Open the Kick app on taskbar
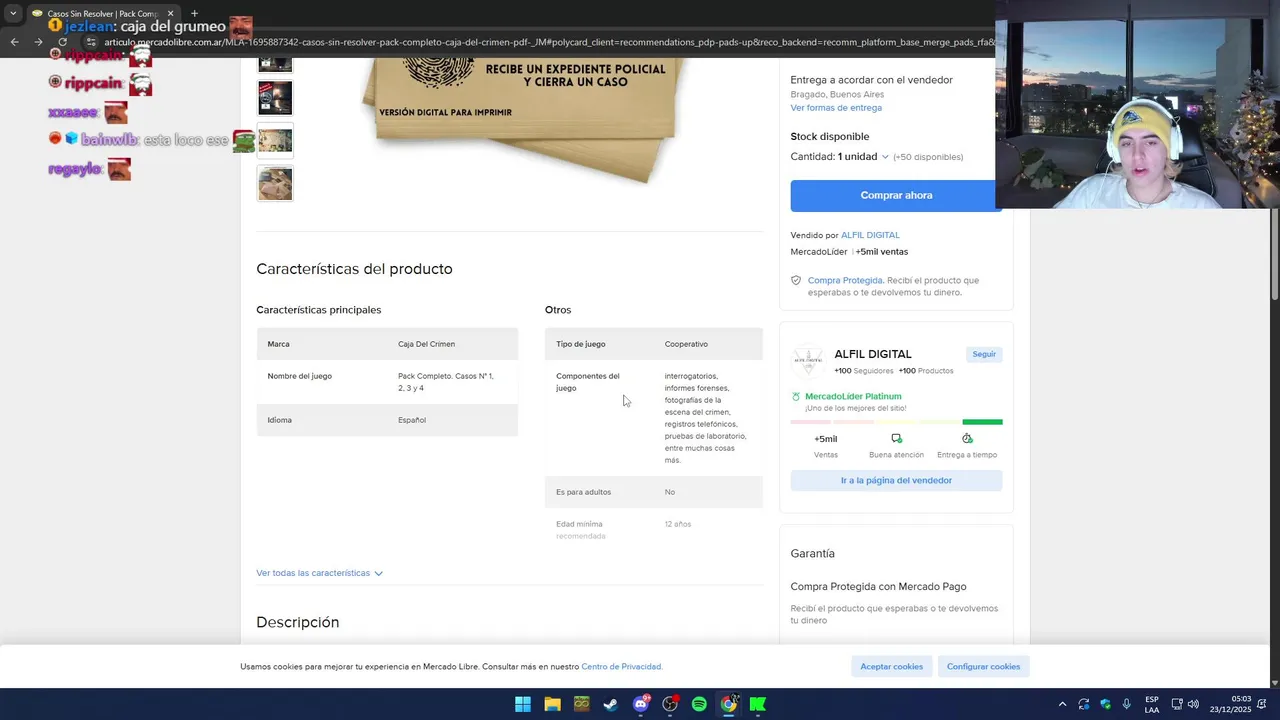The height and width of the screenshot is (720, 1280). coord(758,704)
